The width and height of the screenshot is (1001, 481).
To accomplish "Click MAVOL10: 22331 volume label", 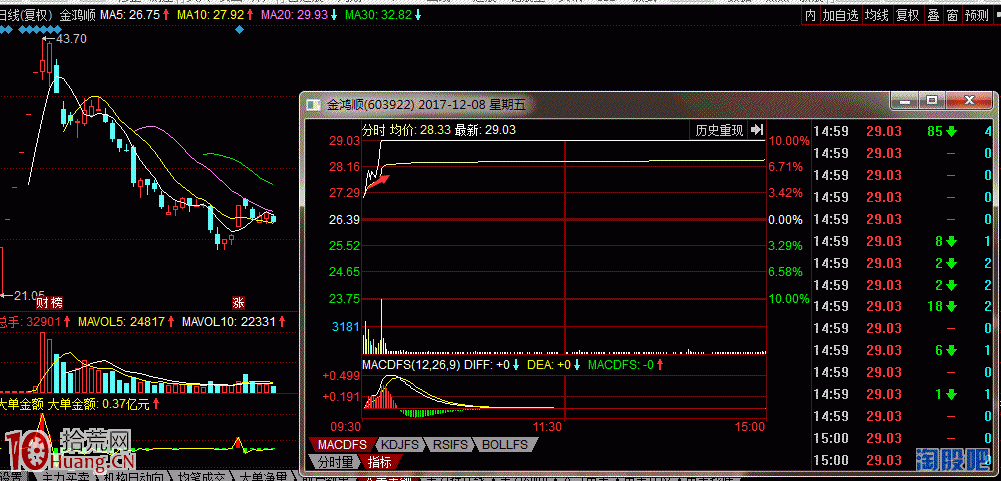I will (x=229, y=321).
